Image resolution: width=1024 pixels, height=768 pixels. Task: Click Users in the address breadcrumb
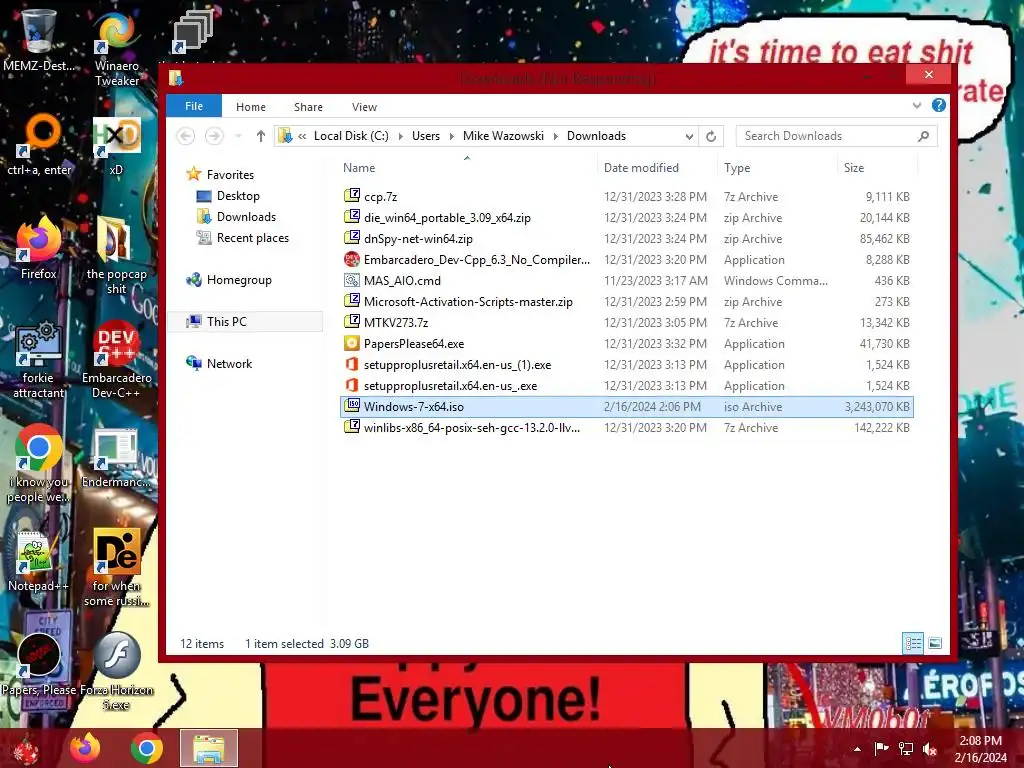tap(426, 136)
